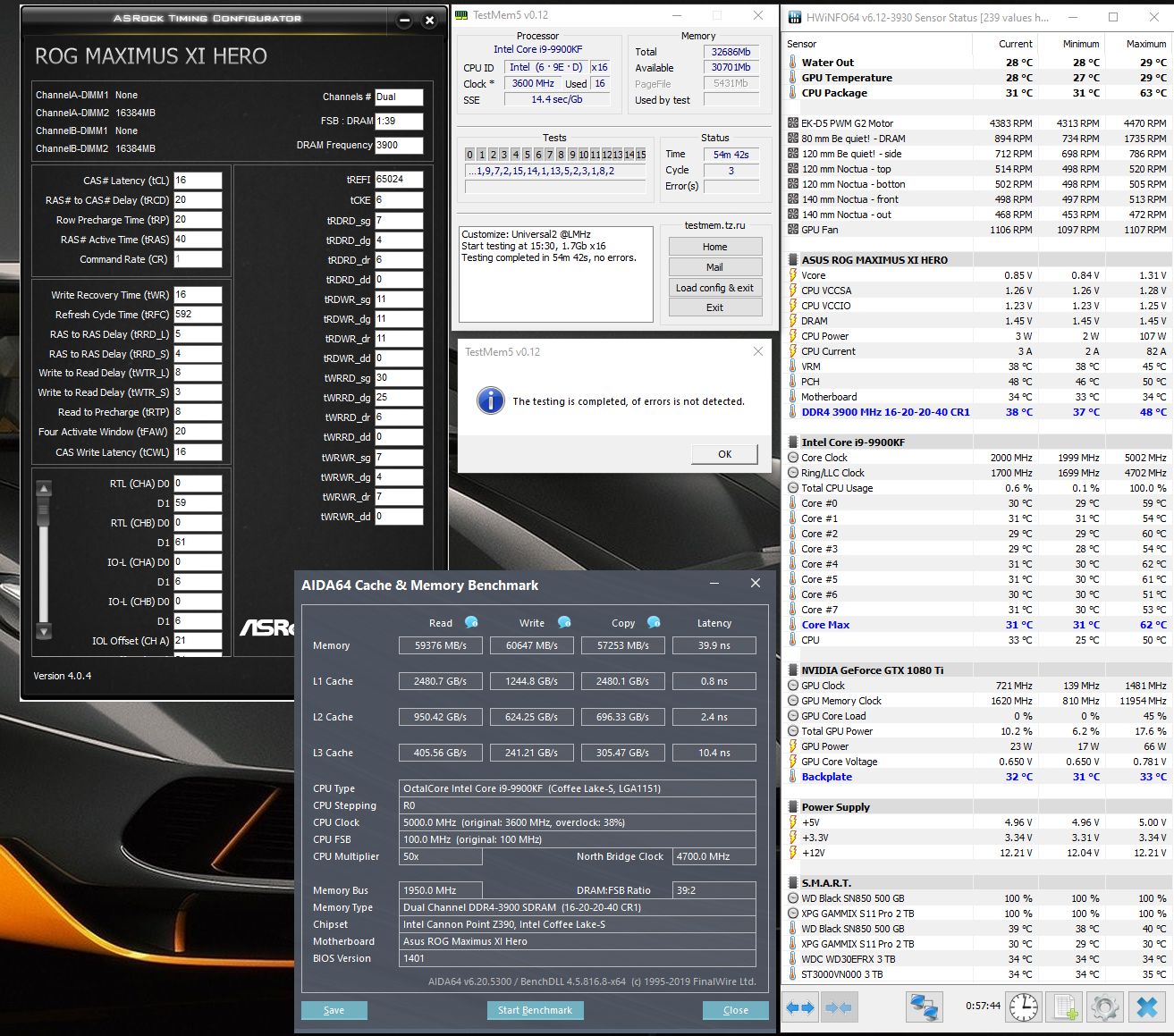Click the info icon in TestMem5 dialog

pos(491,400)
